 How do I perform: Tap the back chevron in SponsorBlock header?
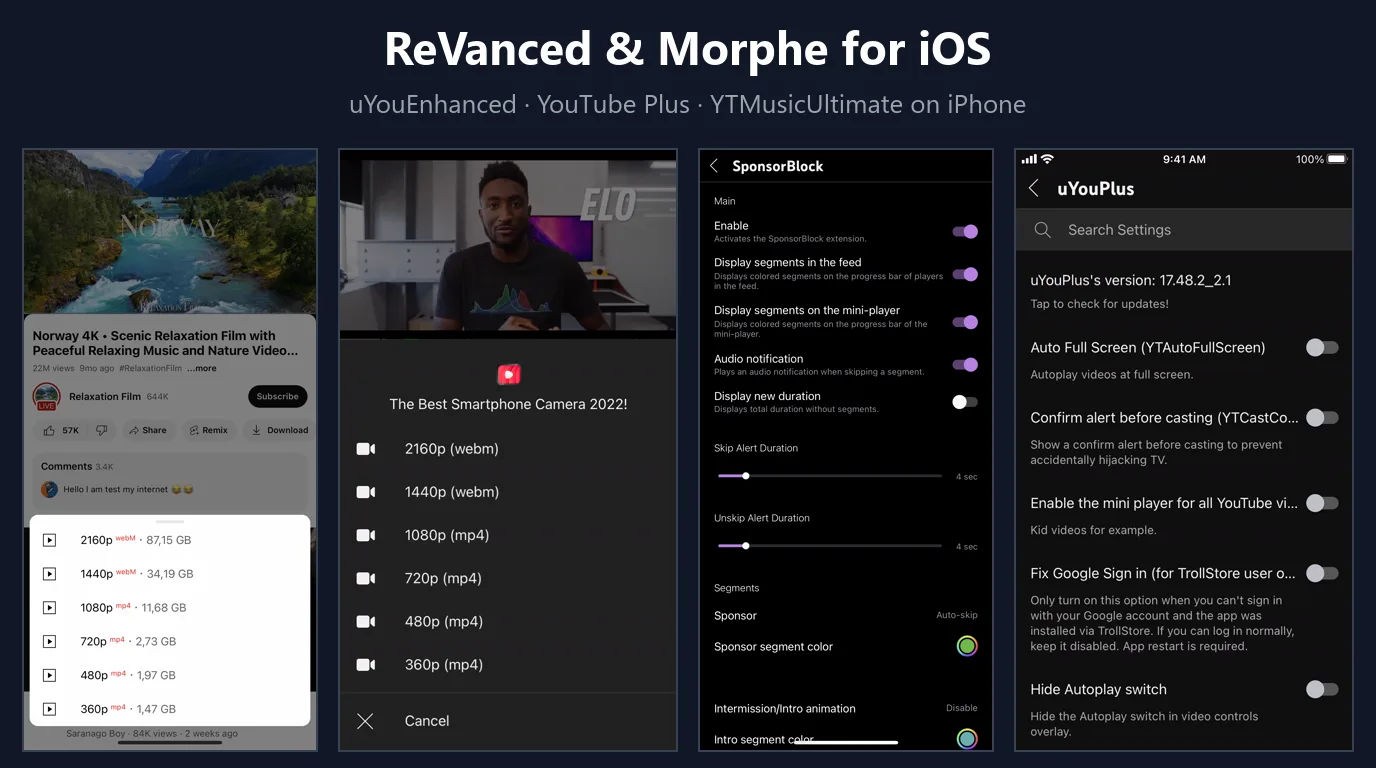pyautogui.click(x=714, y=166)
